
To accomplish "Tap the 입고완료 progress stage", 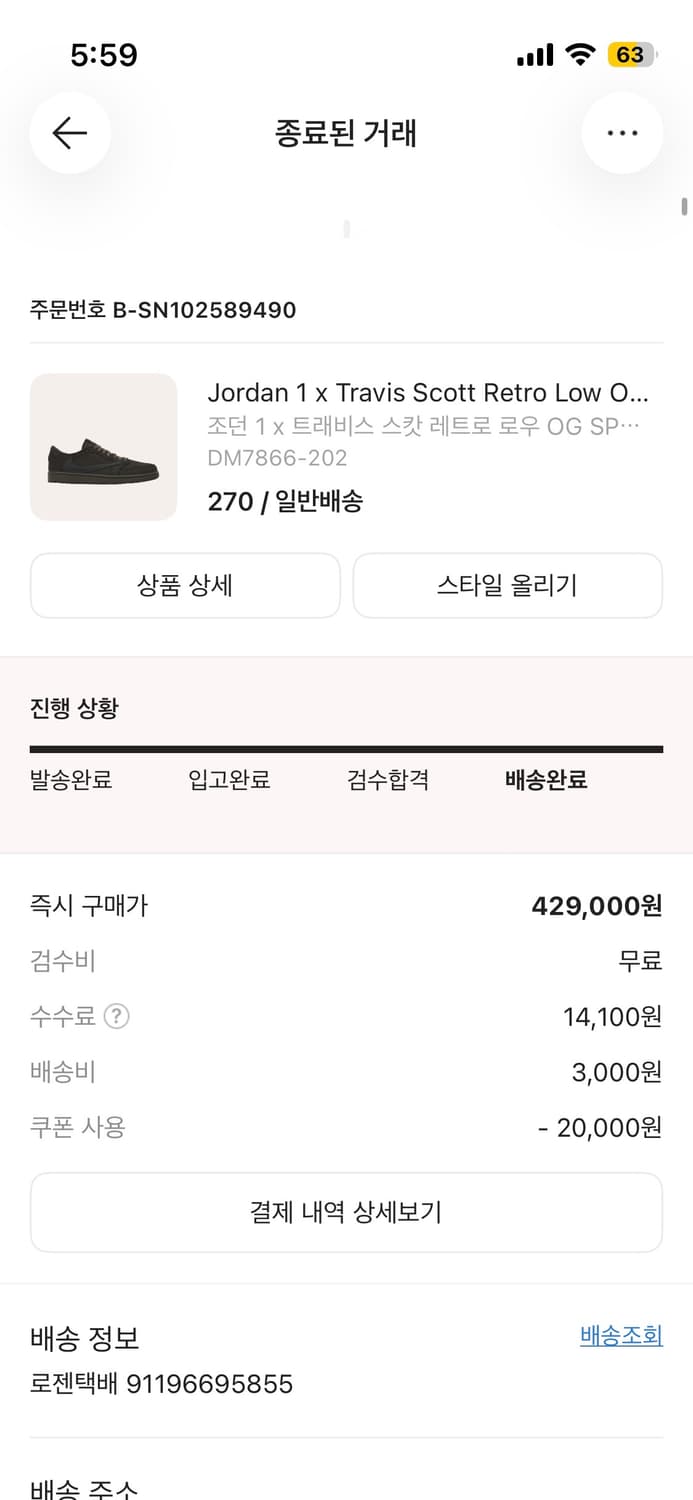I will pos(228,781).
